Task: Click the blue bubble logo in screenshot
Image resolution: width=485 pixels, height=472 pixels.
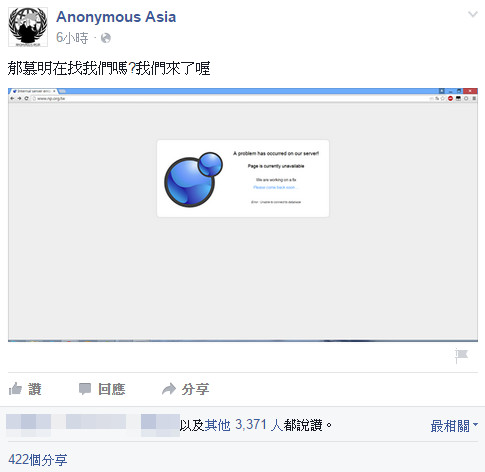Action: click(x=193, y=179)
